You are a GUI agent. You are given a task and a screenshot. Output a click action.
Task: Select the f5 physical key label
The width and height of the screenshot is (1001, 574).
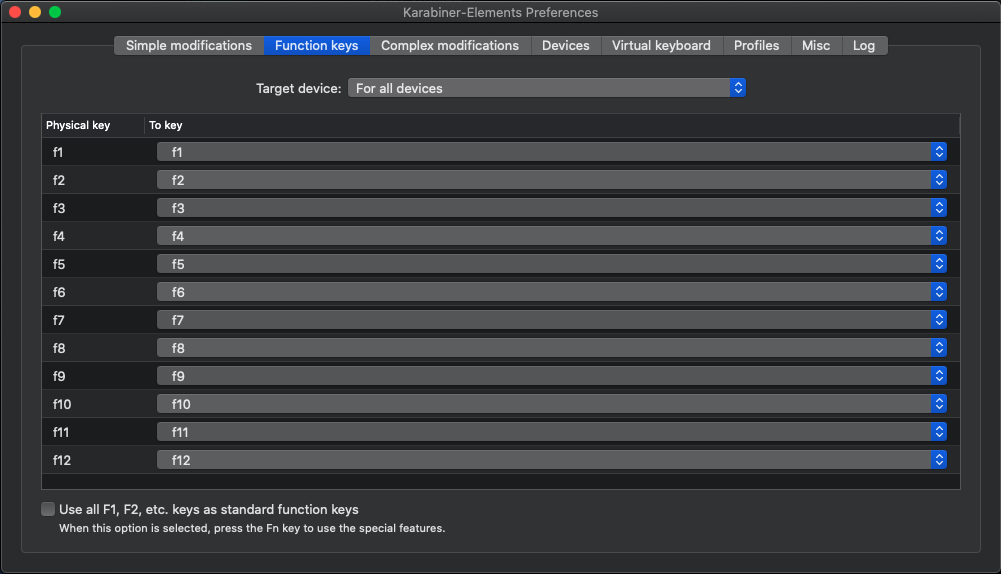[x=59, y=264]
